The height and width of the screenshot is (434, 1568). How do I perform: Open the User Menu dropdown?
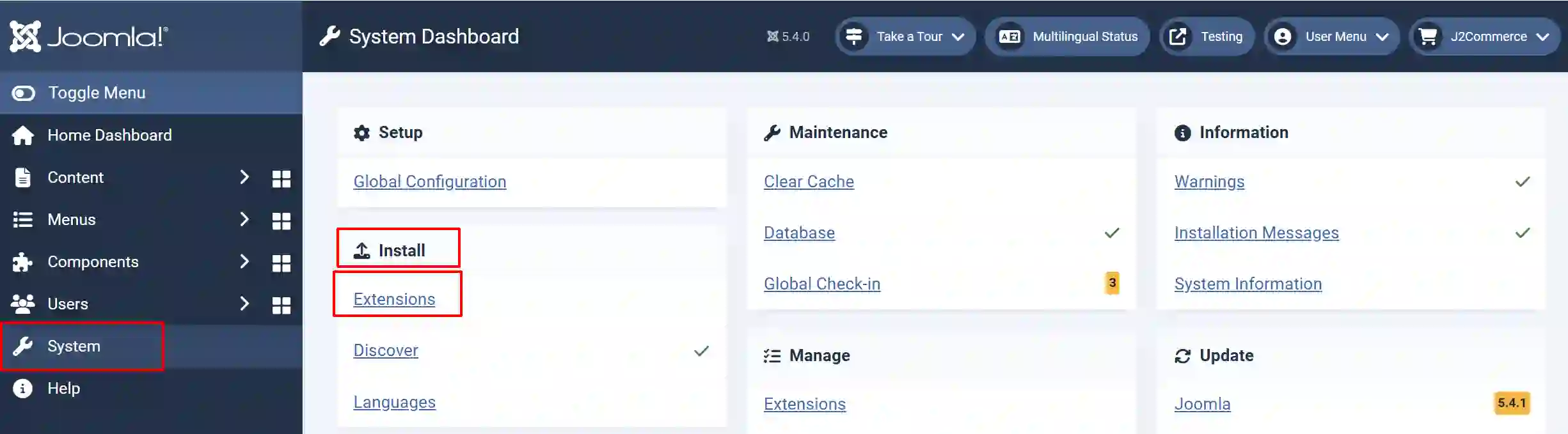[1331, 36]
